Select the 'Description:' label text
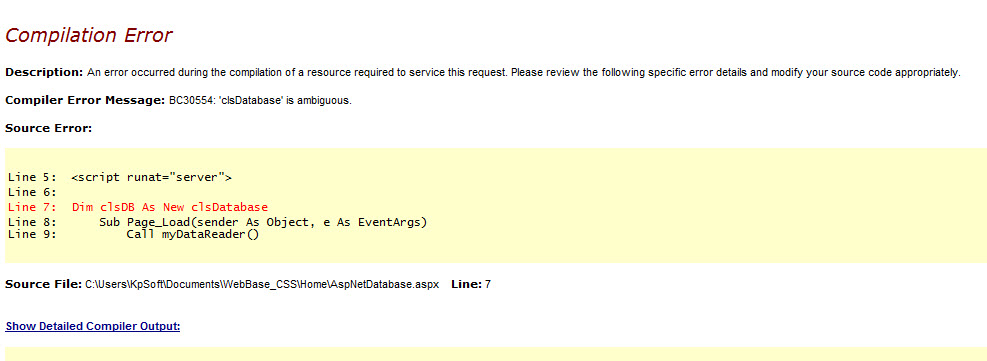Image resolution: width=987 pixels, height=361 pixels. click(x=44, y=72)
